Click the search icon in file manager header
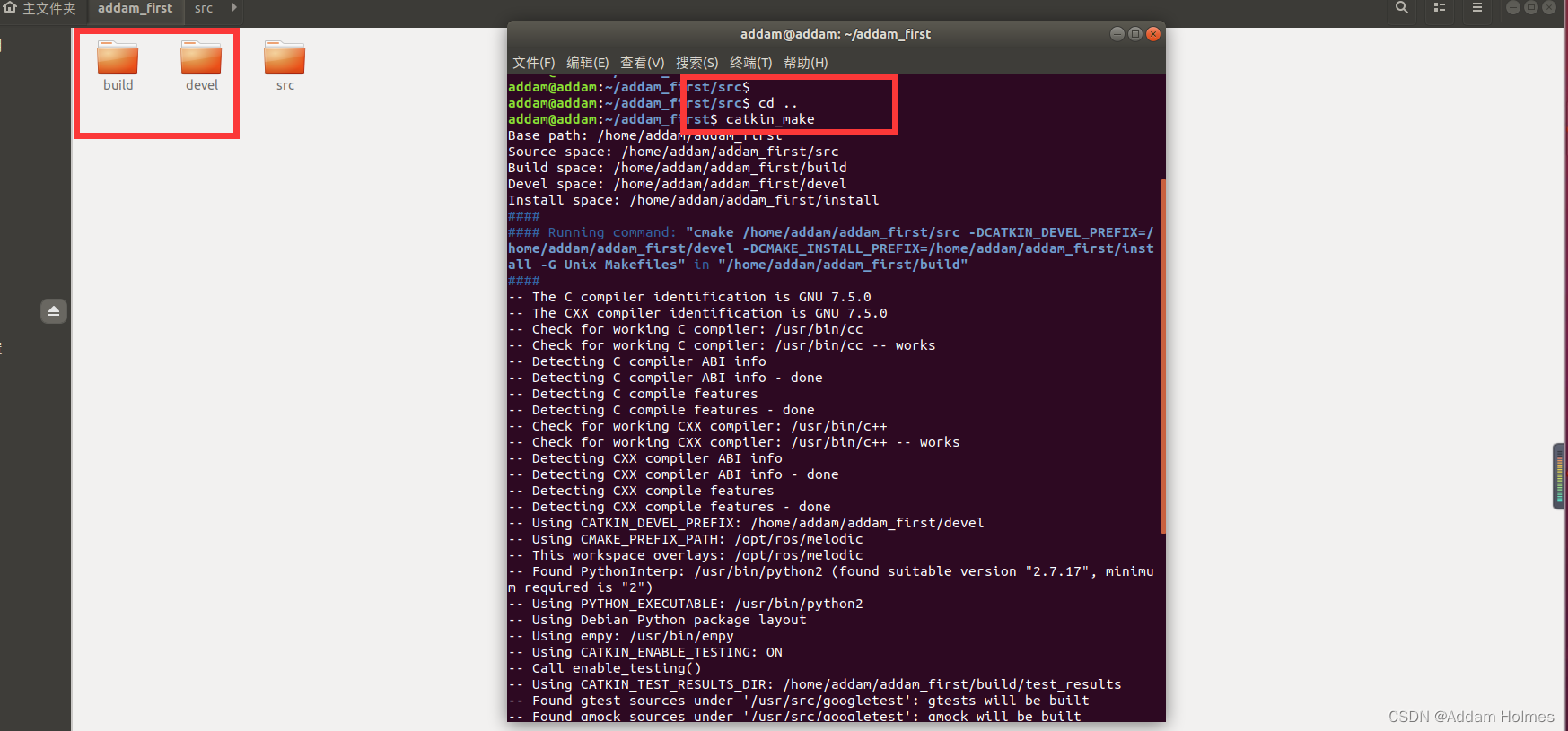1568x731 pixels. [1401, 8]
